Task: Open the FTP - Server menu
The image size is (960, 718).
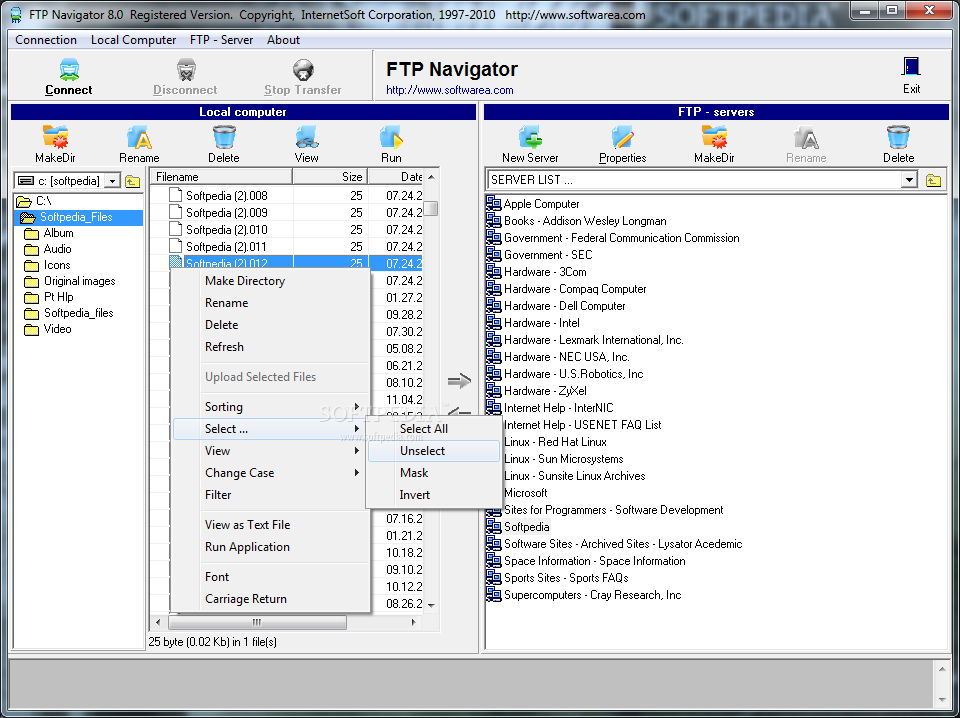Action: (221, 40)
